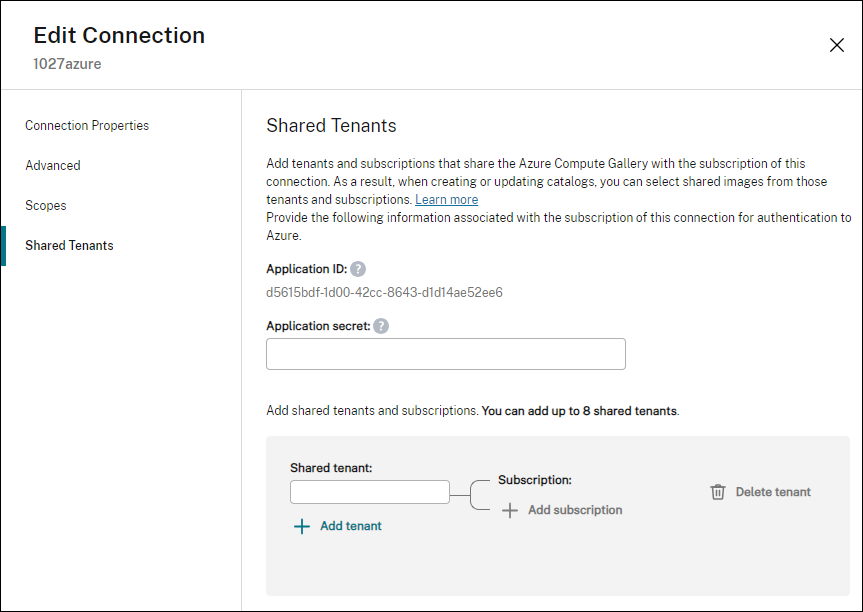Click the plus icon for Add tenant
This screenshot has width=863, height=612.
click(302, 526)
